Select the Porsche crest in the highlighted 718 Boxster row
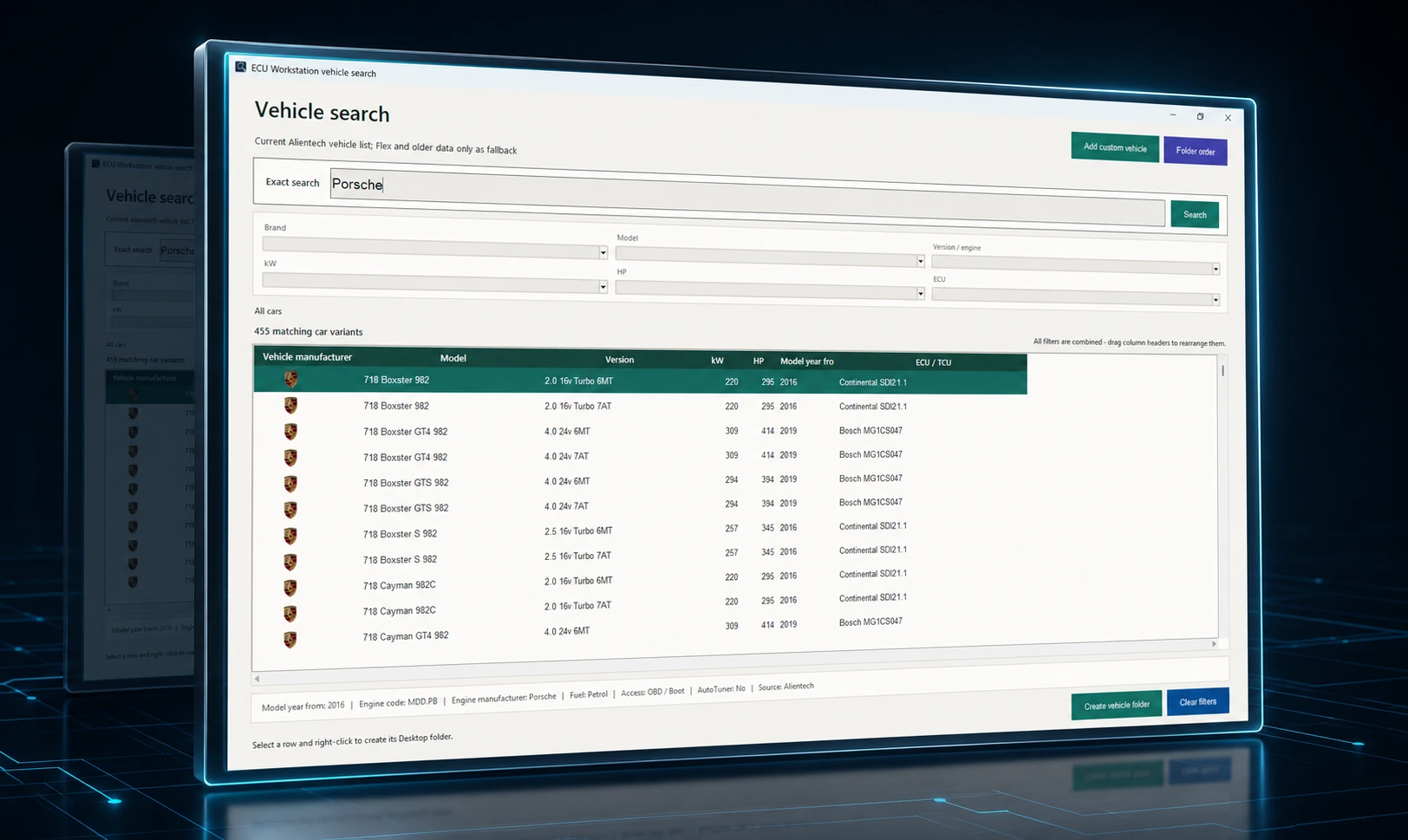This screenshot has width=1408, height=840. point(290,380)
